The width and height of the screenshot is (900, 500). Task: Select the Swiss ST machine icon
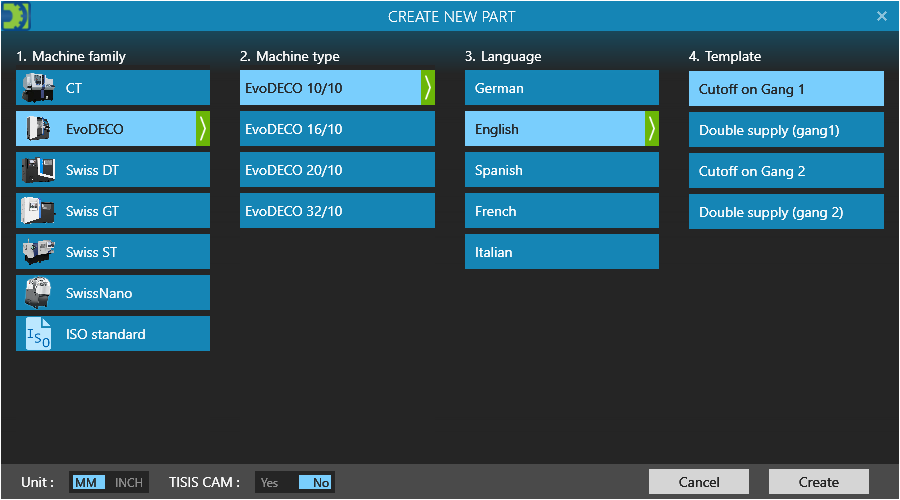click(39, 252)
